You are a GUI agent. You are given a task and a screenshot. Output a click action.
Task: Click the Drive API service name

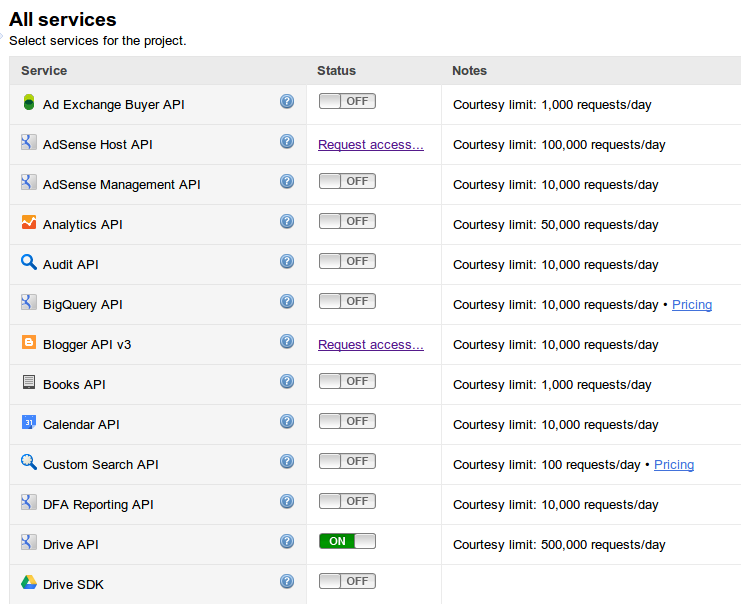point(71,544)
